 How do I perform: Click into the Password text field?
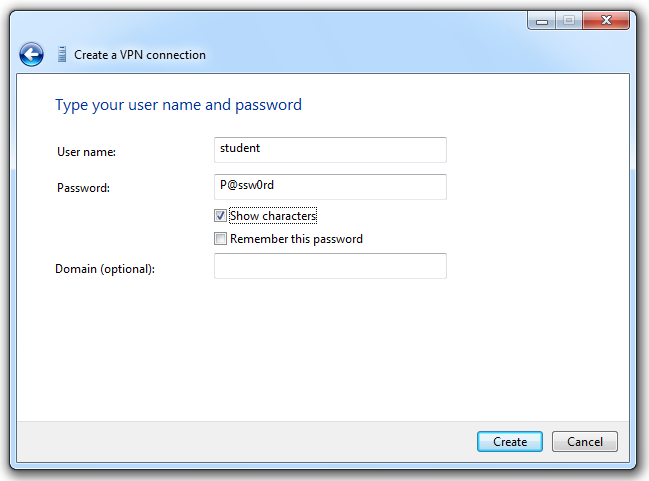[330, 187]
